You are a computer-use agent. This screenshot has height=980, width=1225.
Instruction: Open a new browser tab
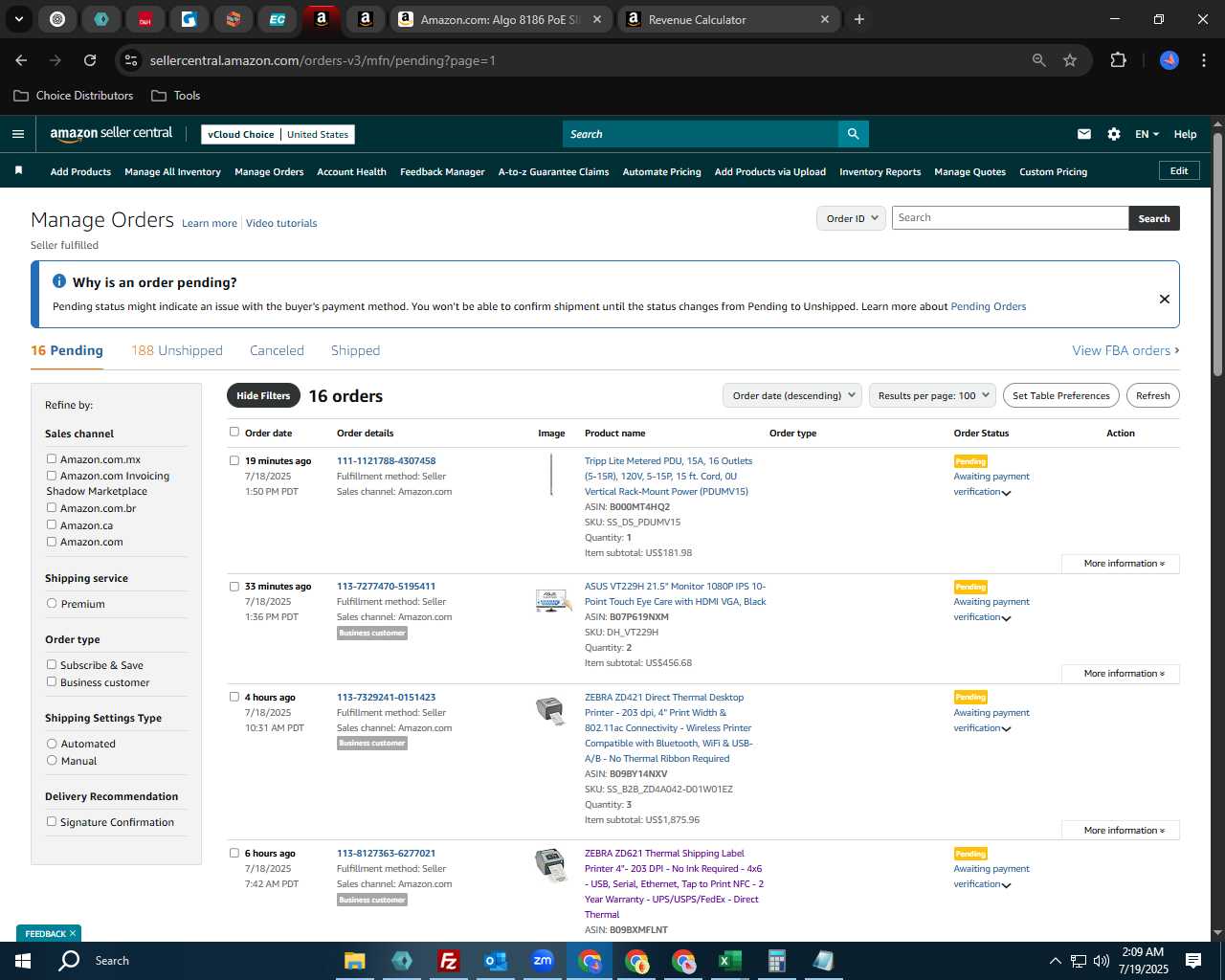click(x=859, y=19)
